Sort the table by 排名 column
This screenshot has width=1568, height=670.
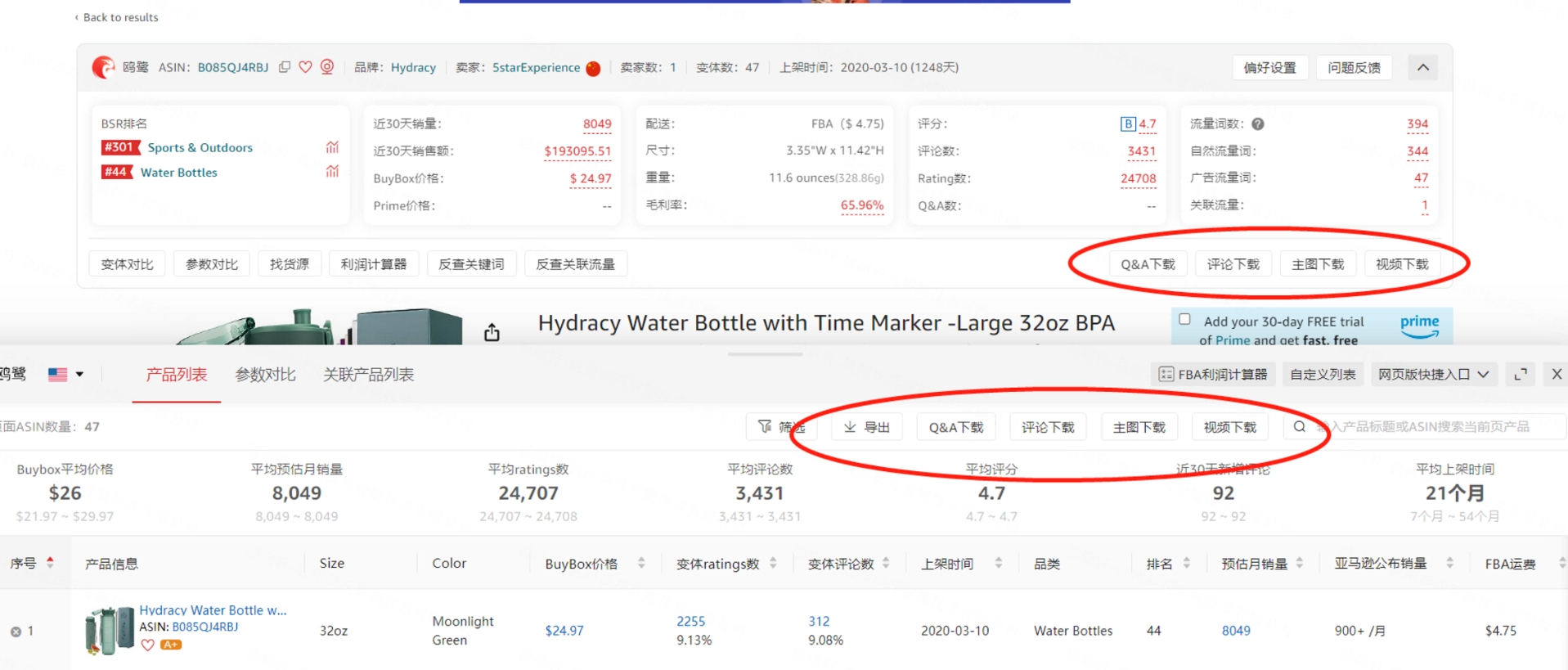pos(1187,563)
